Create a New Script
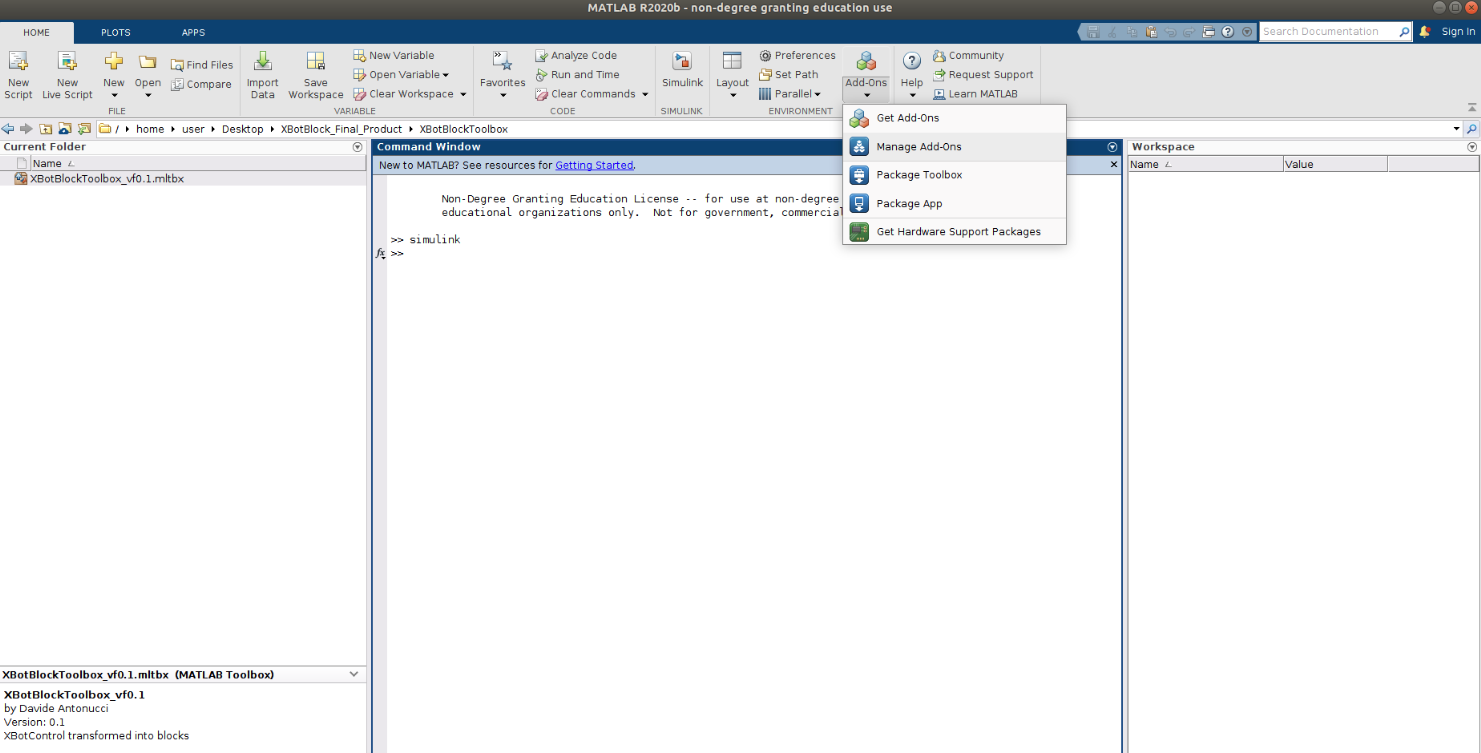Screen dimensions: 1481x753 click(x=18, y=74)
